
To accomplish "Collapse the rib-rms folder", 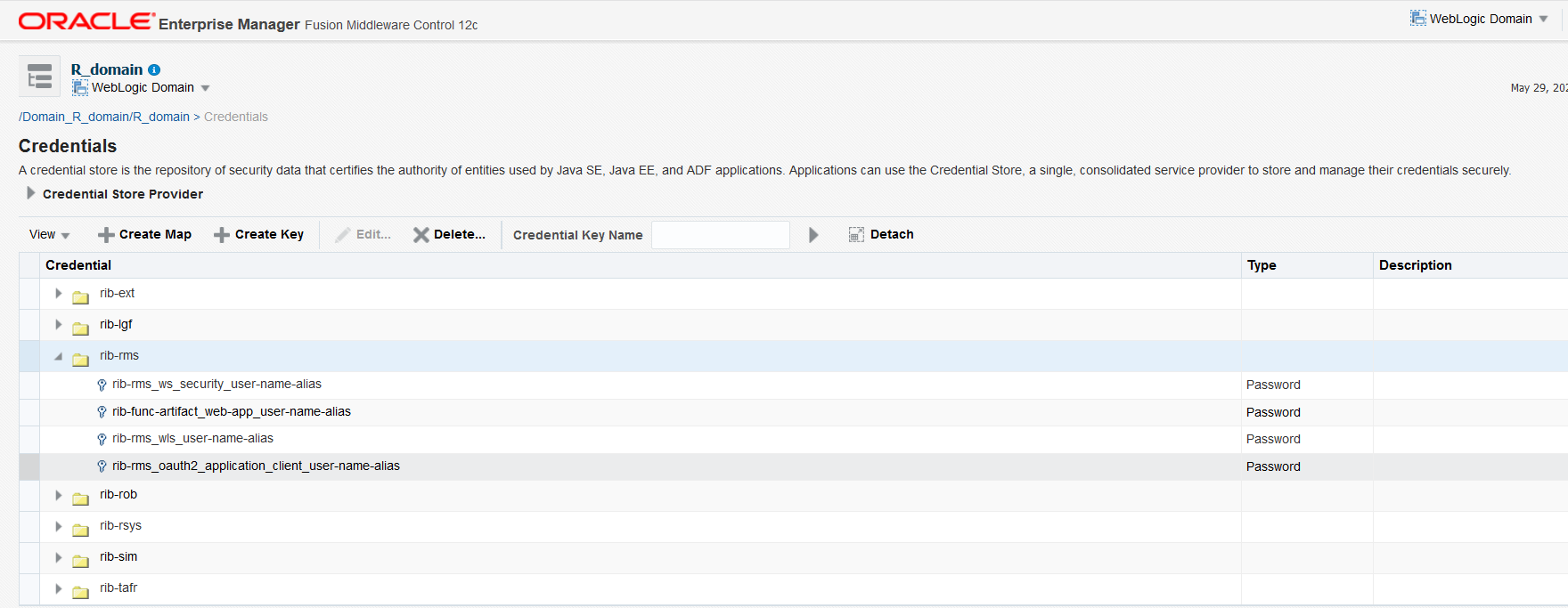I will (x=59, y=356).
